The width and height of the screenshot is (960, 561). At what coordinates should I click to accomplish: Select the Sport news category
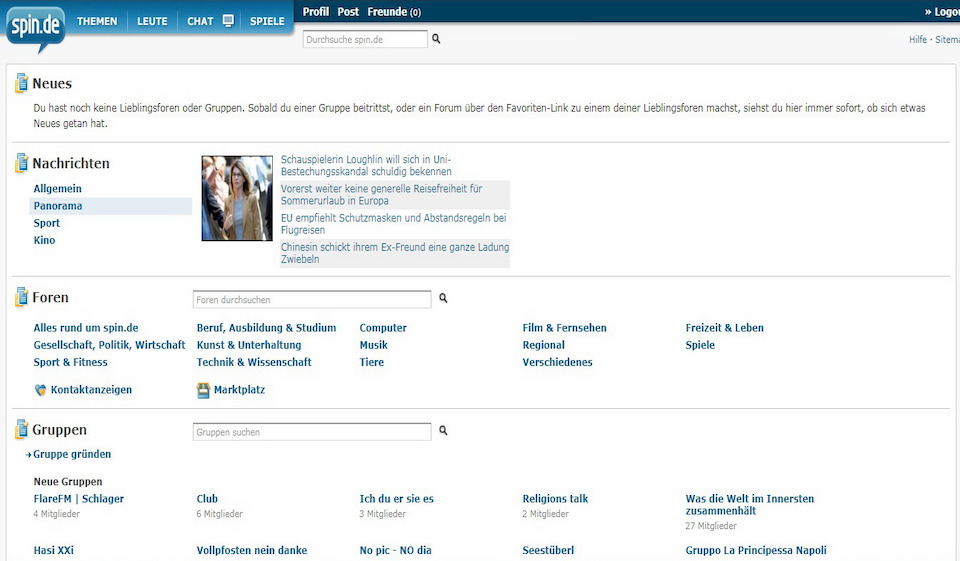47,223
